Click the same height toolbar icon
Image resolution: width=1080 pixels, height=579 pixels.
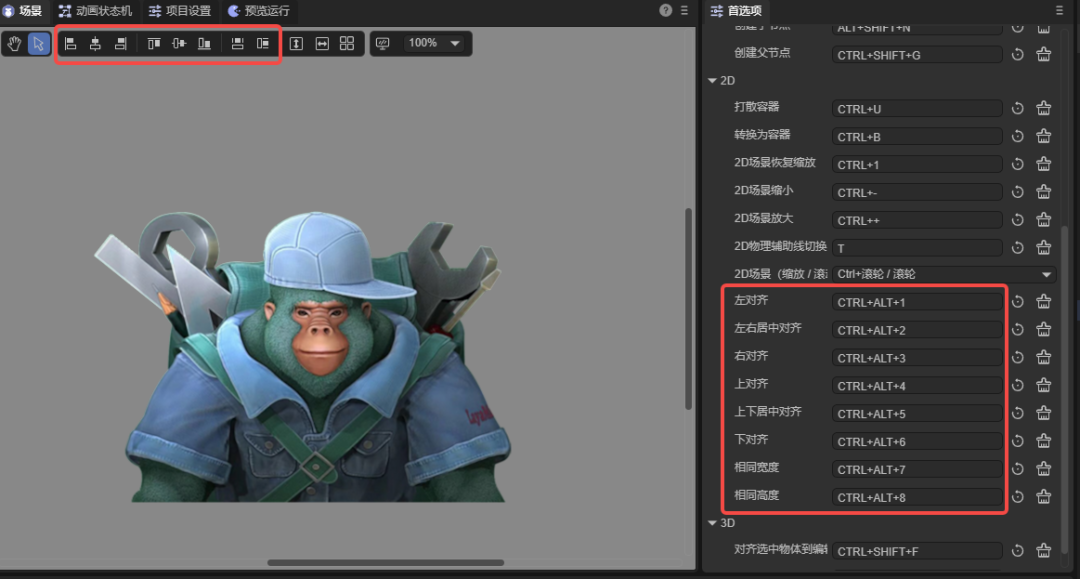(263, 44)
